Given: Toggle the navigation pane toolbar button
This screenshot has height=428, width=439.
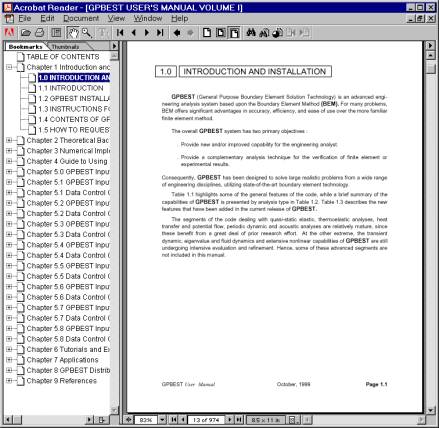Looking at the screenshot, I should (x=56, y=33).
